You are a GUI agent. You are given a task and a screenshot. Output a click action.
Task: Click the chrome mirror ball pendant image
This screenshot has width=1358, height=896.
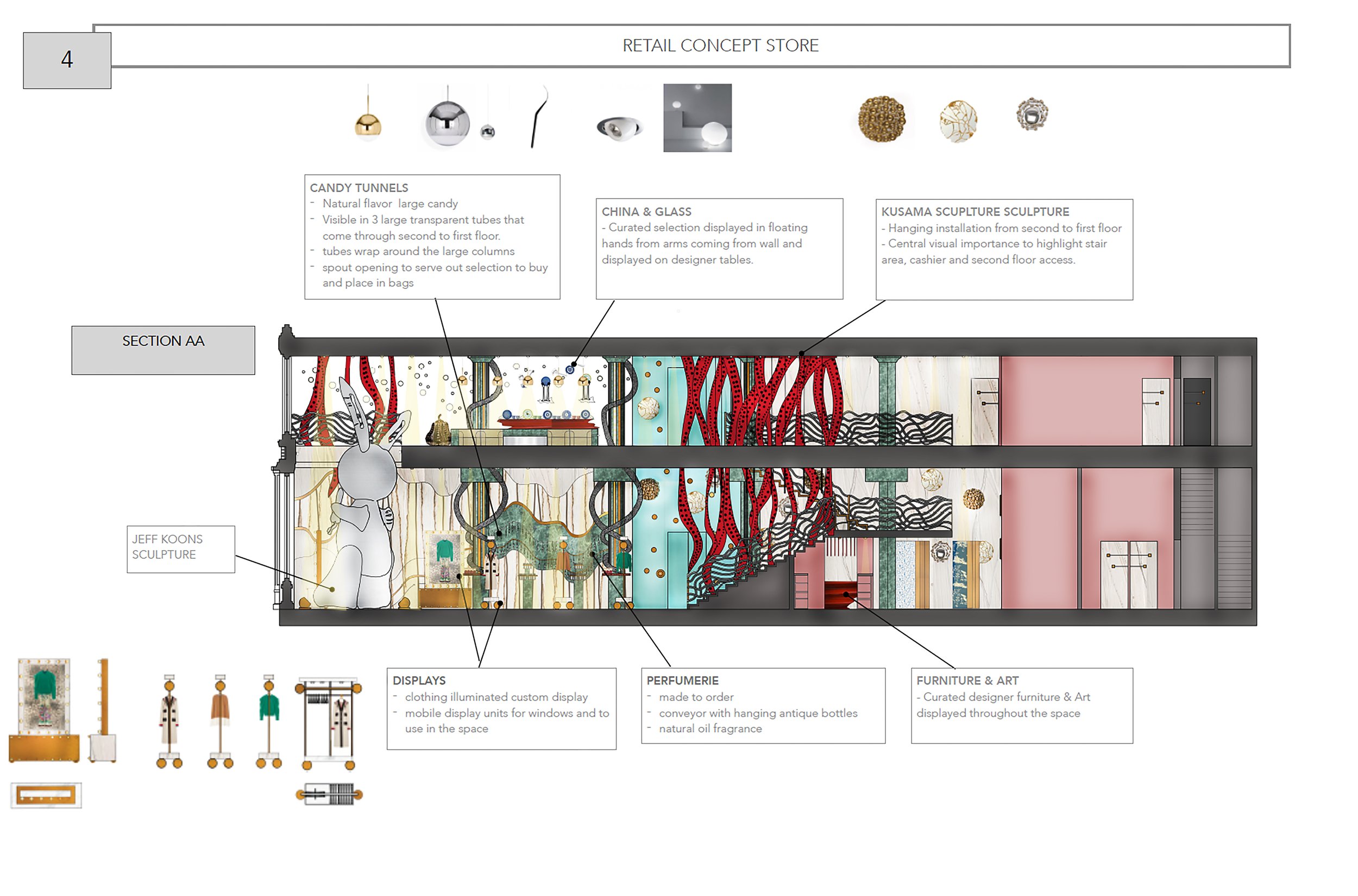point(448,122)
